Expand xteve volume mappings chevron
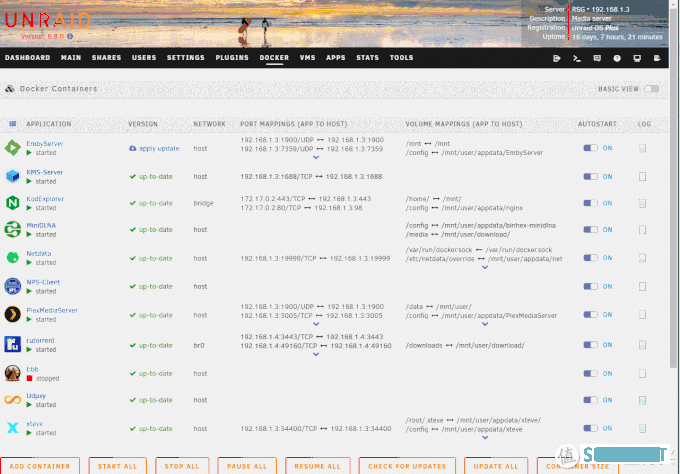The width and height of the screenshot is (680, 474). coord(485,438)
